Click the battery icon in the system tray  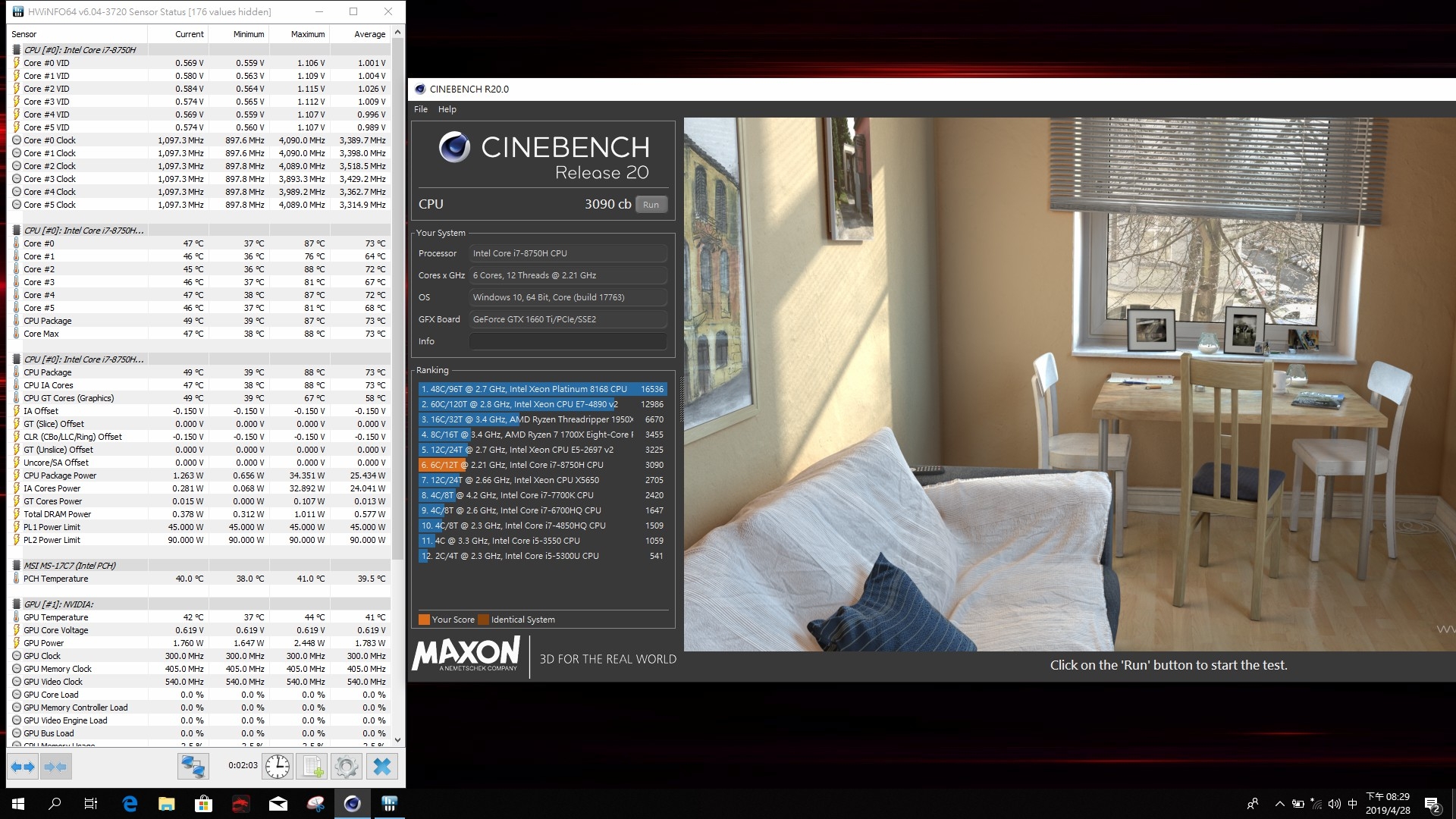pos(1298,804)
